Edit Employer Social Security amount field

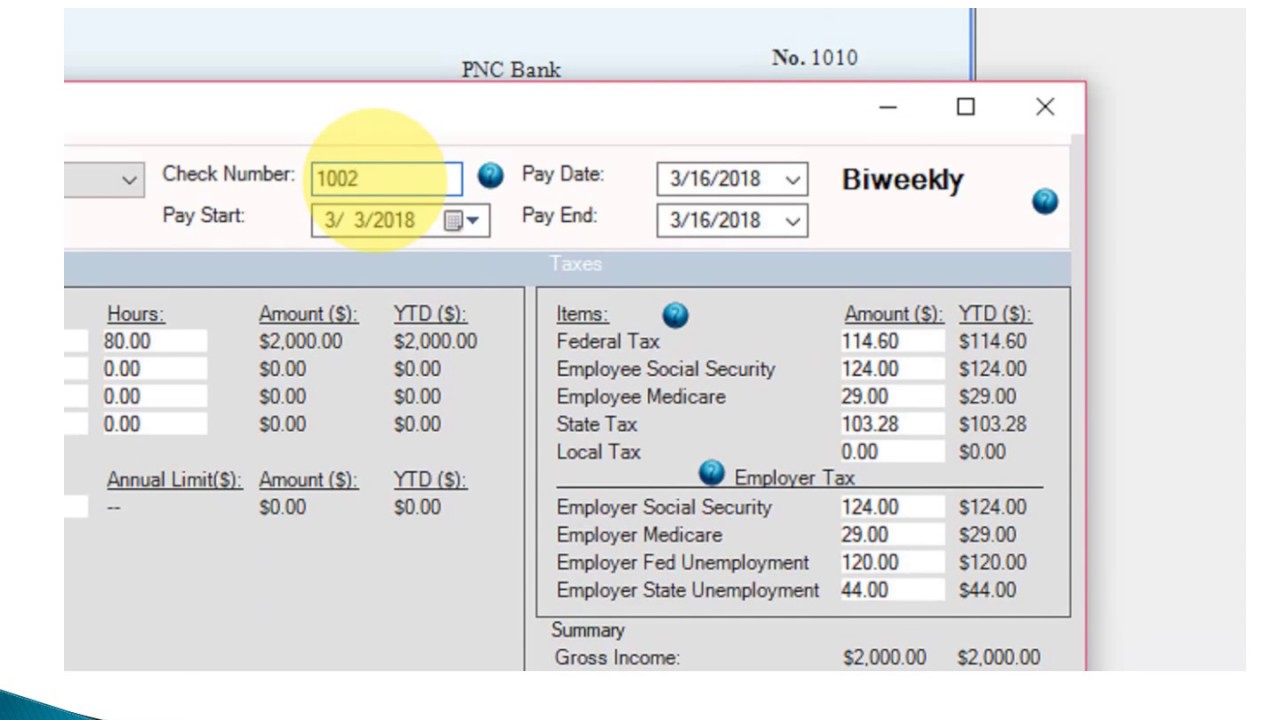pyautogui.click(x=892, y=507)
